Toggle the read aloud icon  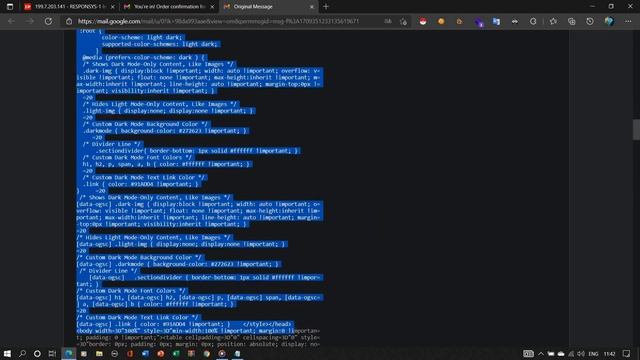click(387, 21)
